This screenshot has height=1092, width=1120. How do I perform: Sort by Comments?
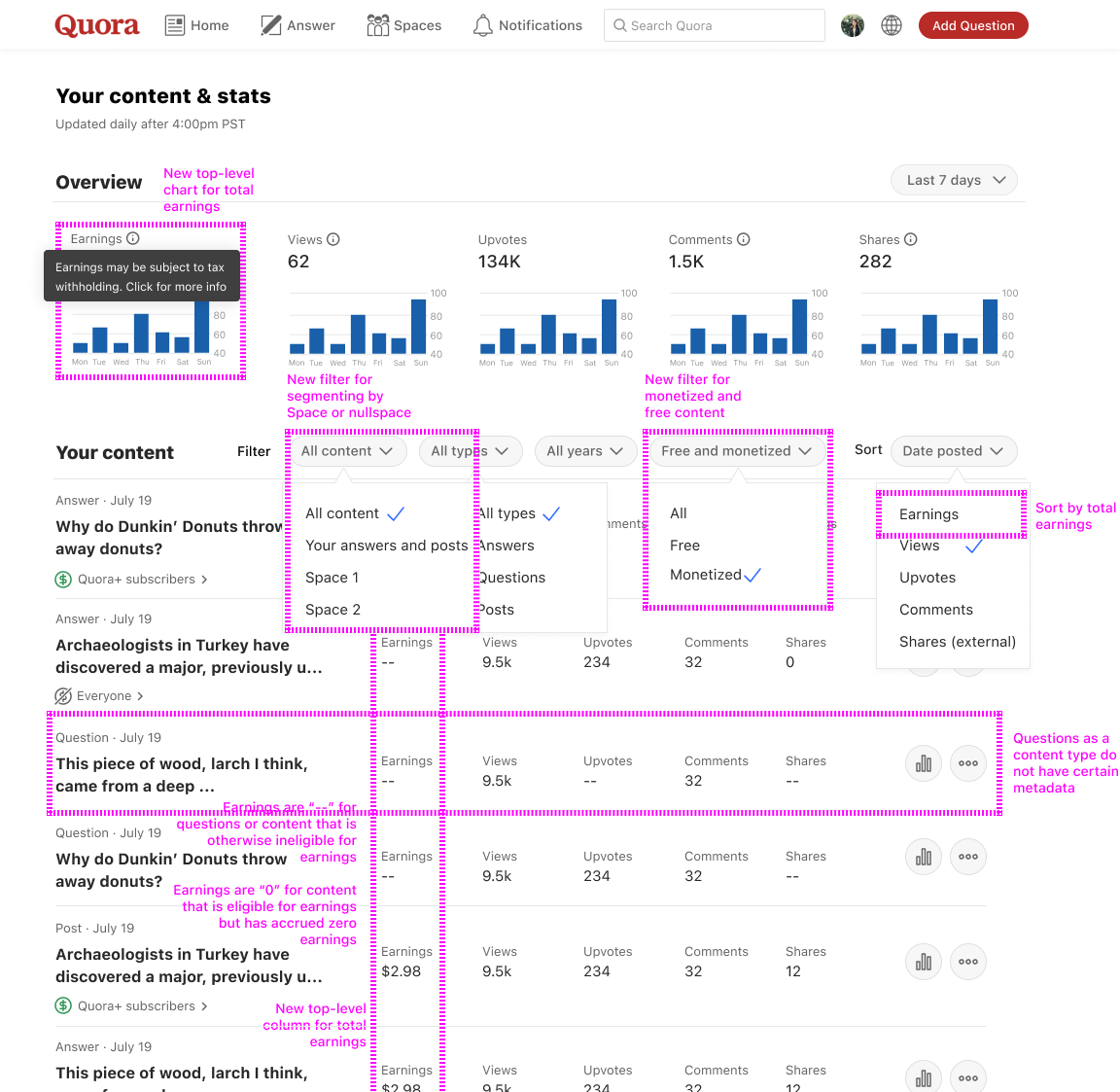coord(935,610)
